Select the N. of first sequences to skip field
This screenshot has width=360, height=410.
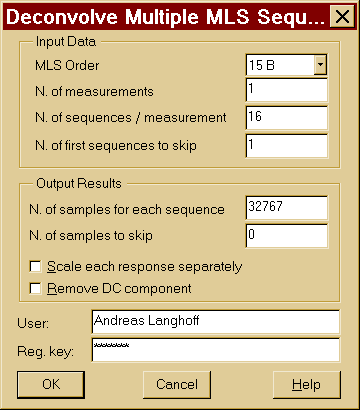click(287, 146)
